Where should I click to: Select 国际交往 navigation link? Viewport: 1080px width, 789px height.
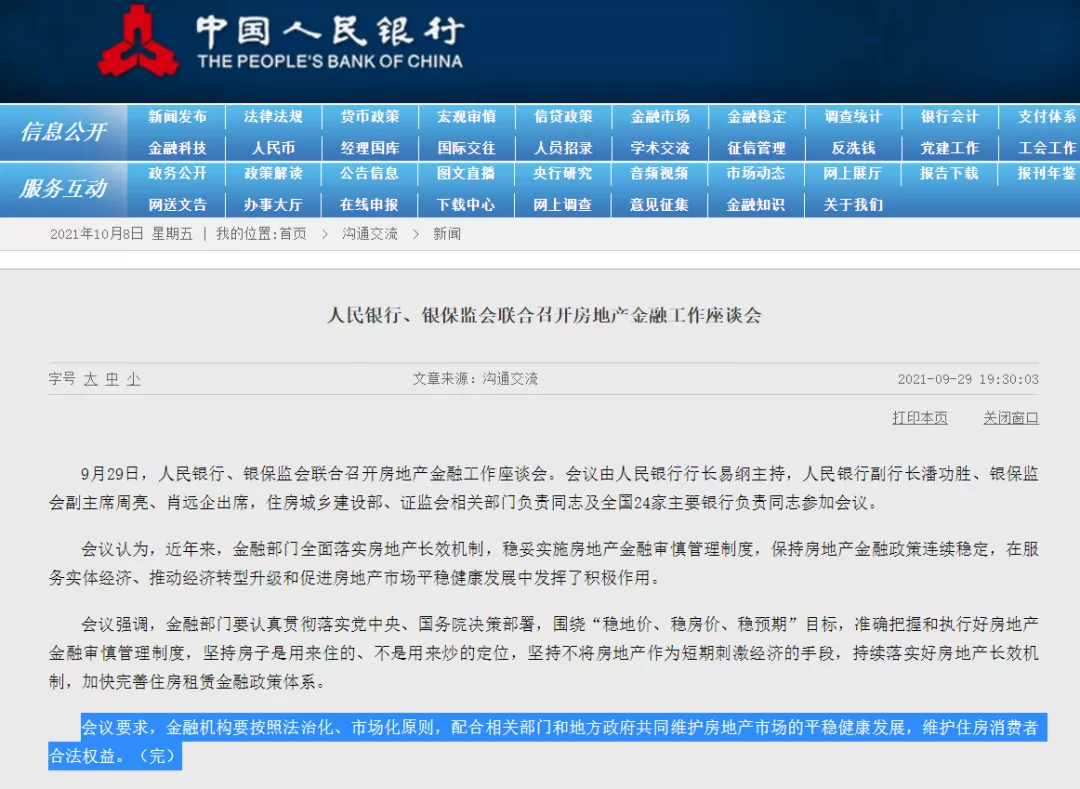click(466, 148)
